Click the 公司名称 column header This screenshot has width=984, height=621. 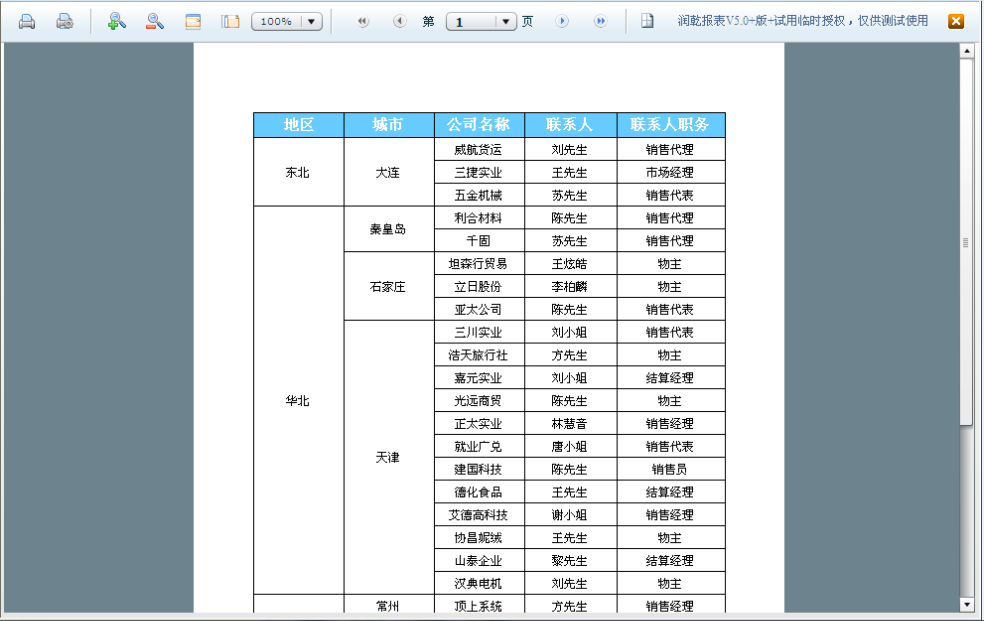479,125
